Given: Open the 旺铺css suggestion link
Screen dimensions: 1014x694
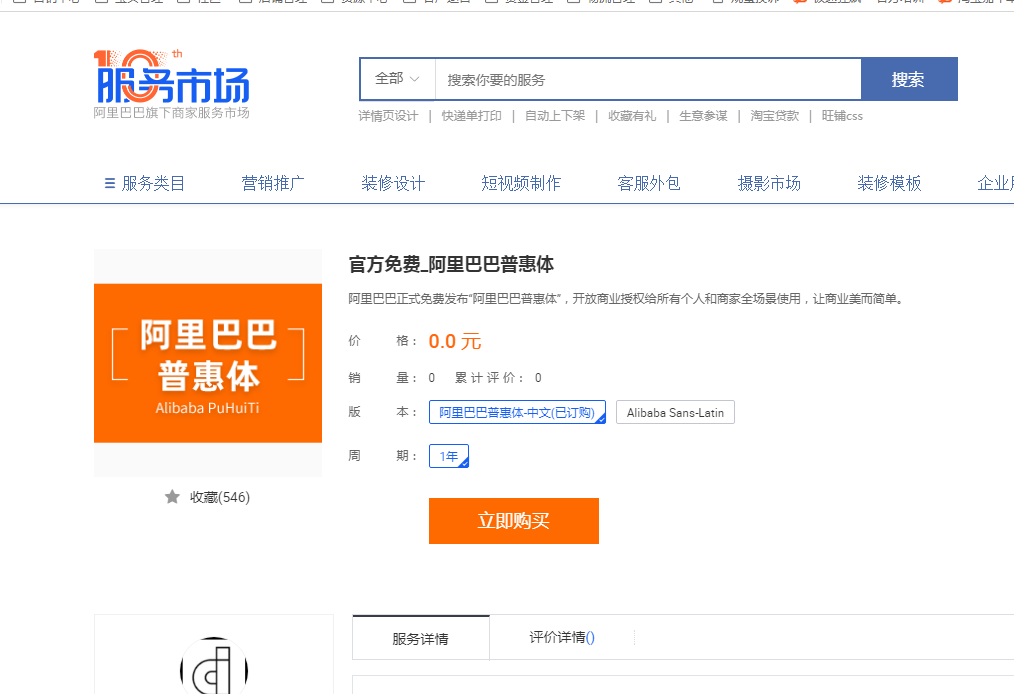Looking at the screenshot, I should [842, 116].
